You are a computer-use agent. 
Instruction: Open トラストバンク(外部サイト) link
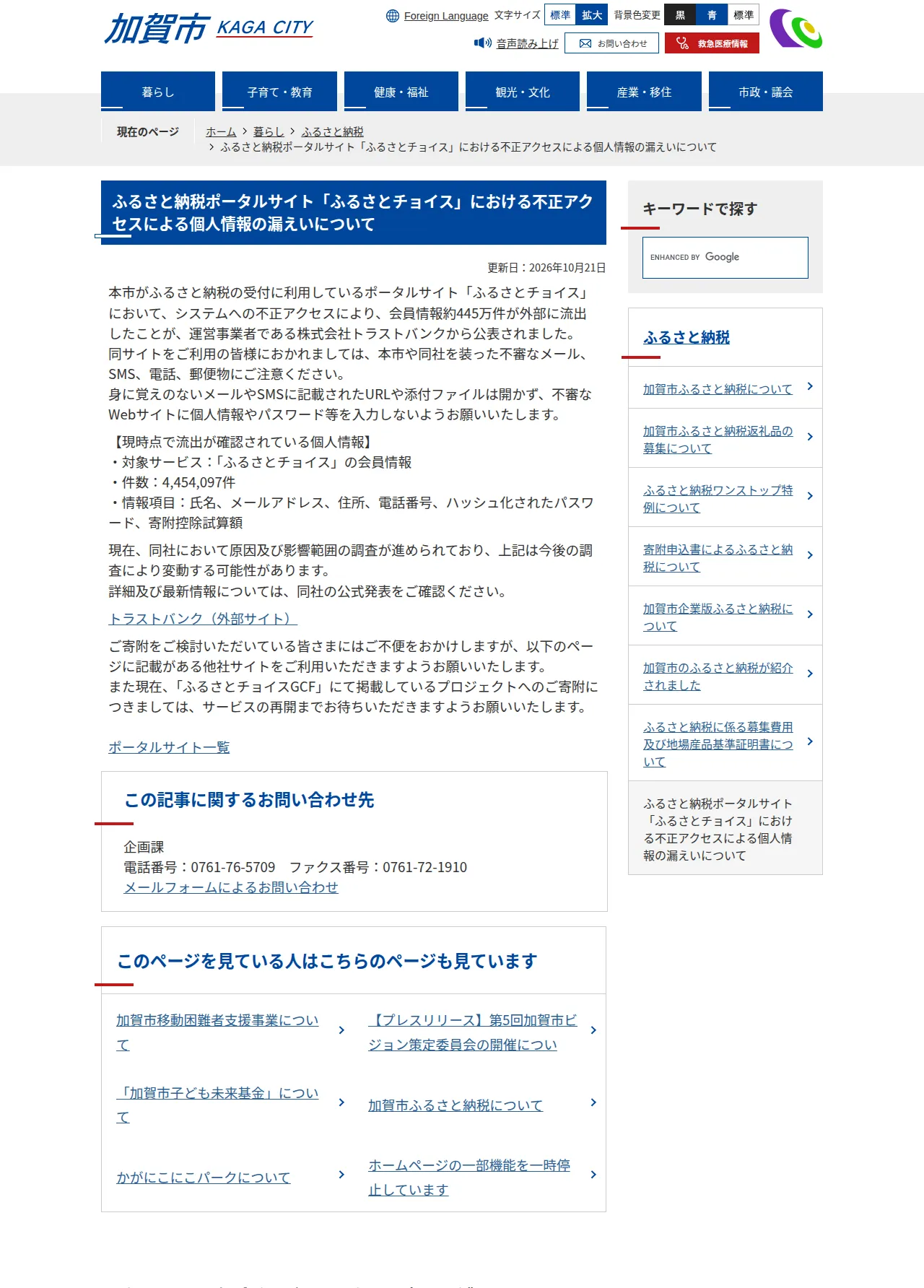point(203,619)
